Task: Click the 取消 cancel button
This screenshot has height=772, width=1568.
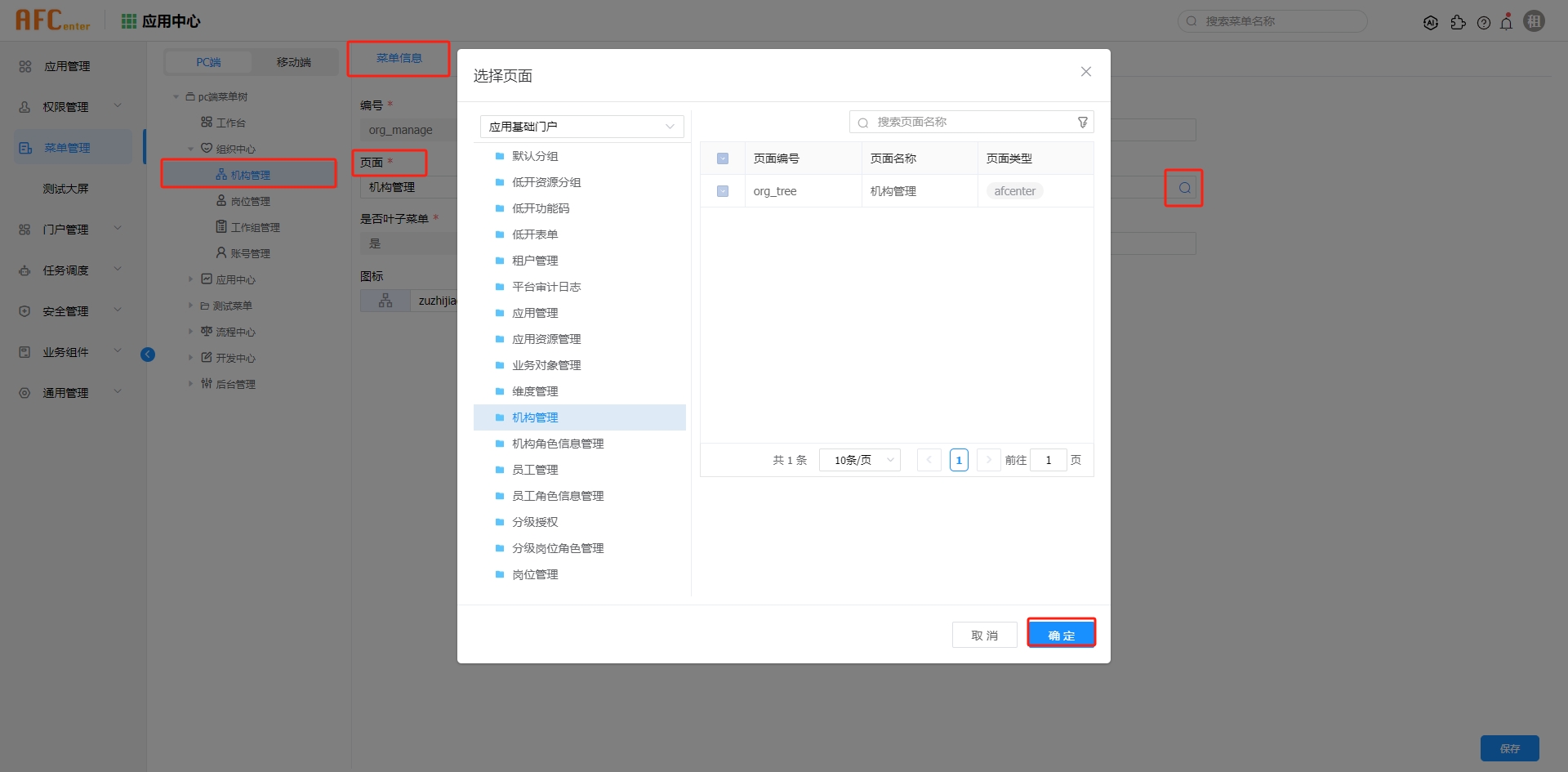Action: click(x=984, y=634)
